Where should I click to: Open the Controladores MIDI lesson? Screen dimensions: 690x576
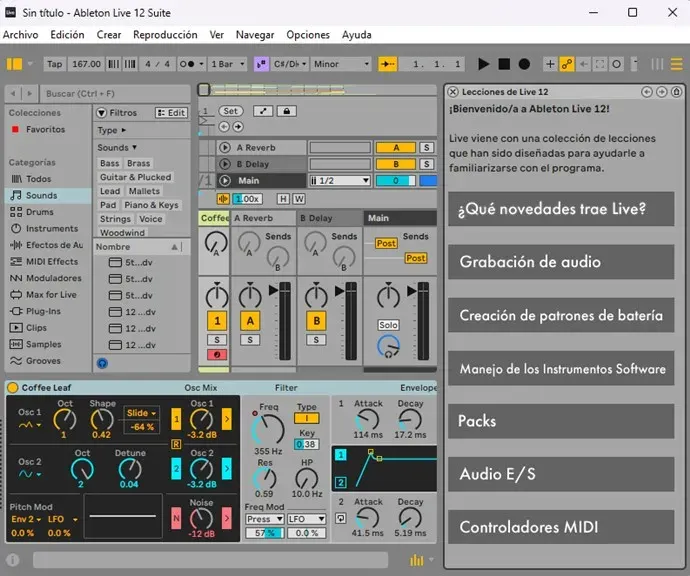click(561, 527)
